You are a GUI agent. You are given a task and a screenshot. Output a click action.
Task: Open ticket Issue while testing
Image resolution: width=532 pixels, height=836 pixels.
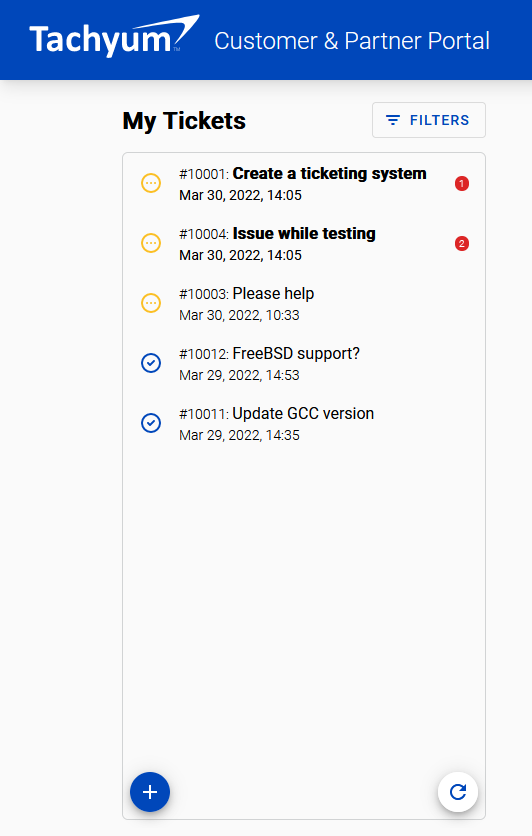pos(304,244)
